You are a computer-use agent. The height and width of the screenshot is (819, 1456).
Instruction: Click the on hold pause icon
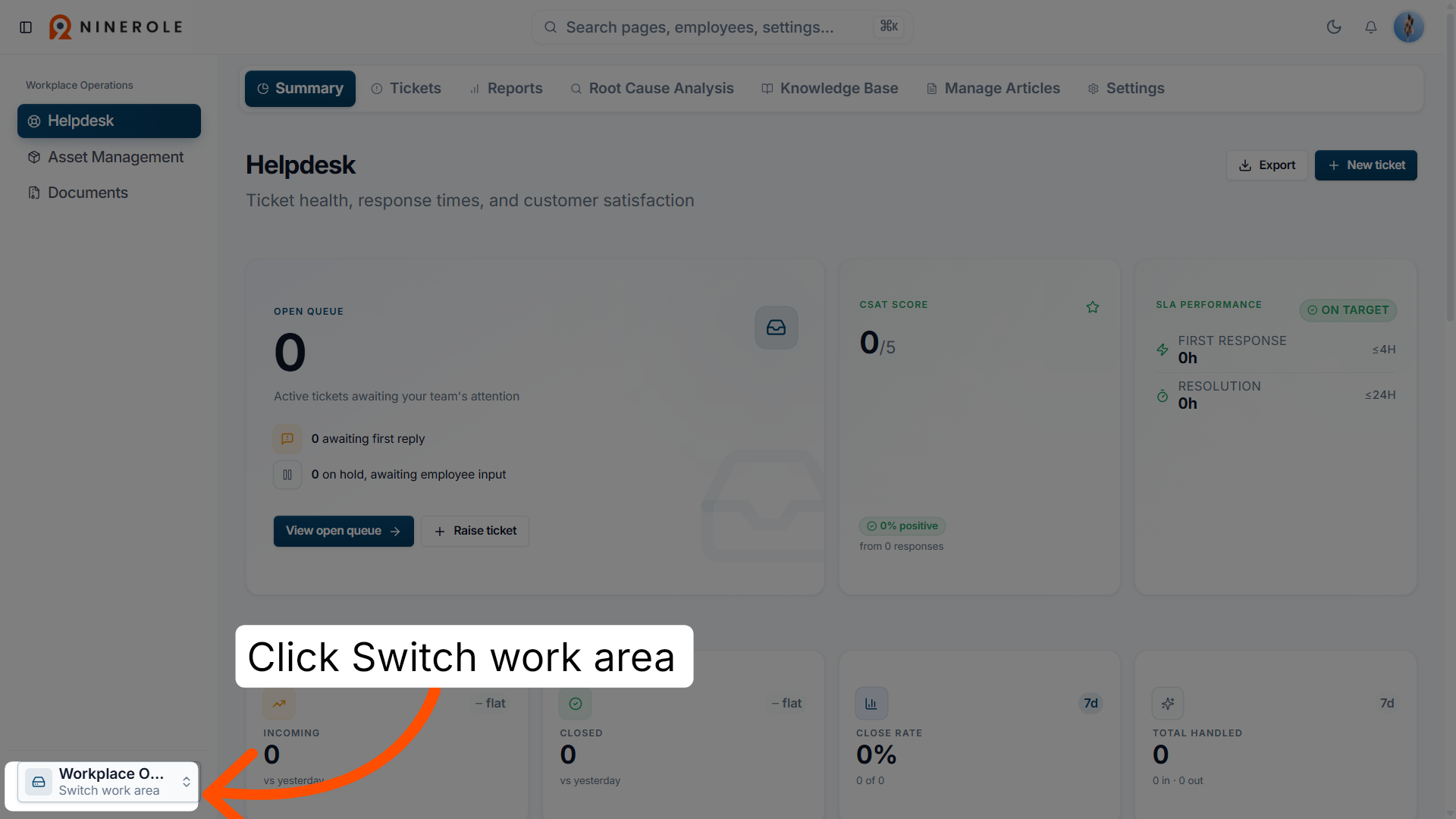point(287,475)
